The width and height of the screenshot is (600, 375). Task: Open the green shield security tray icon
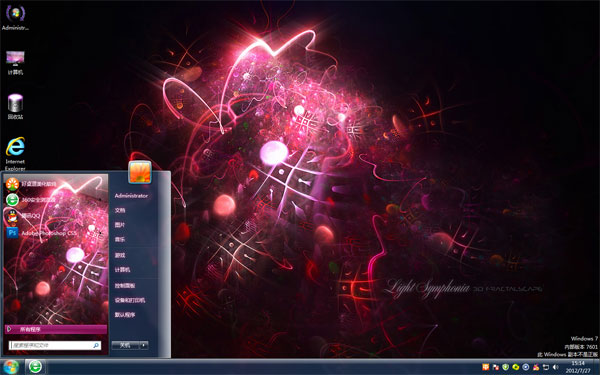coord(505,367)
